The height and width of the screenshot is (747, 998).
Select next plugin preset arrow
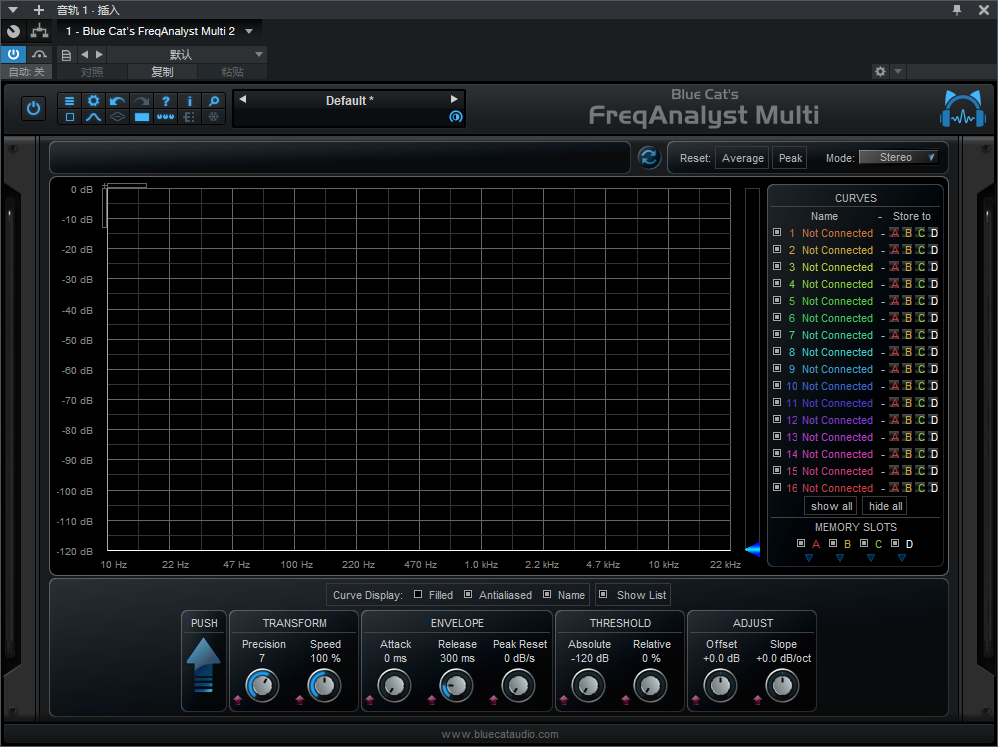pyautogui.click(x=454, y=99)
